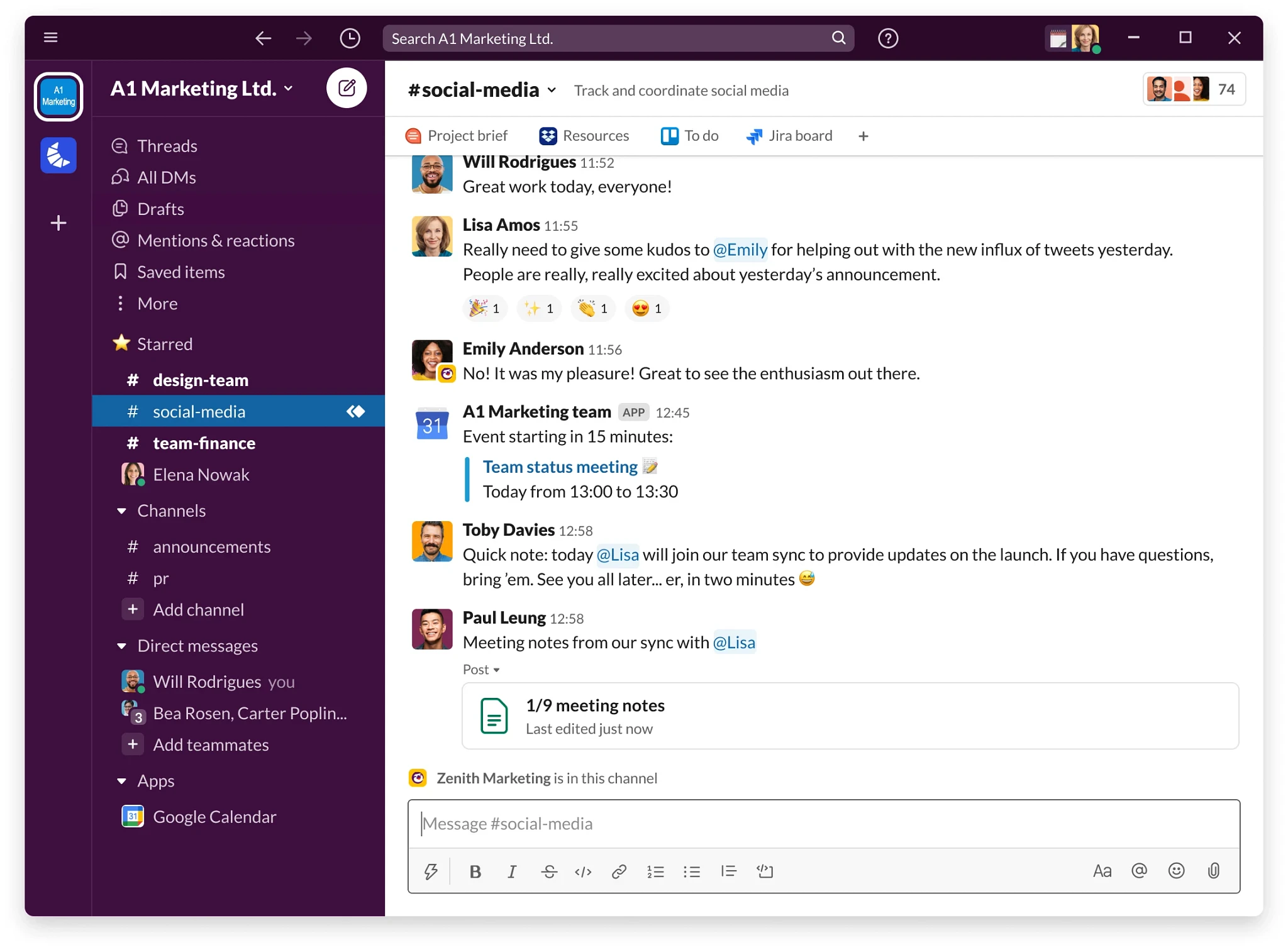Open the history clock icon in the toolbar
Image resolution: width=1288 pixels, height=950 pixels.
[x=350, y=38]
